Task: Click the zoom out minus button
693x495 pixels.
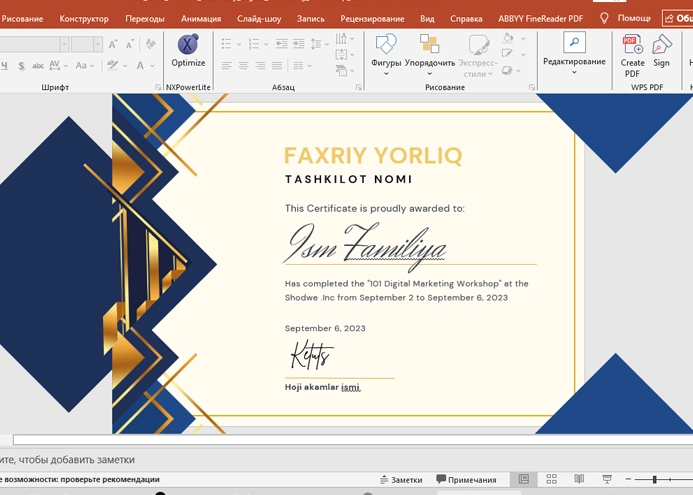Action: pos(628,479)
